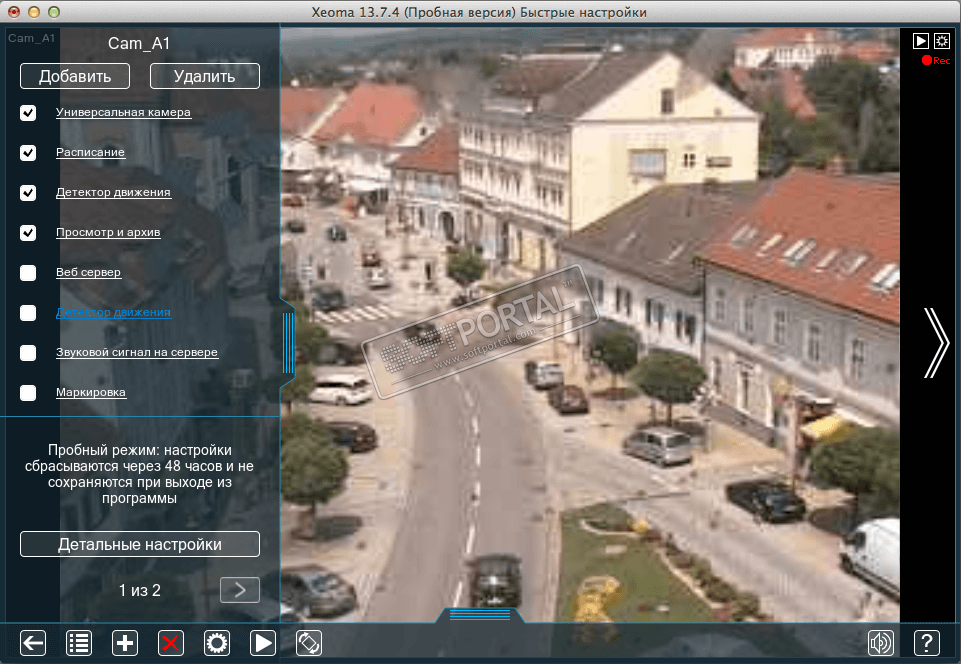961x664 pixels.
Task: Open the blue highlighted Детектор движения link
Action: pyautogui.click(x=113, y=312)
